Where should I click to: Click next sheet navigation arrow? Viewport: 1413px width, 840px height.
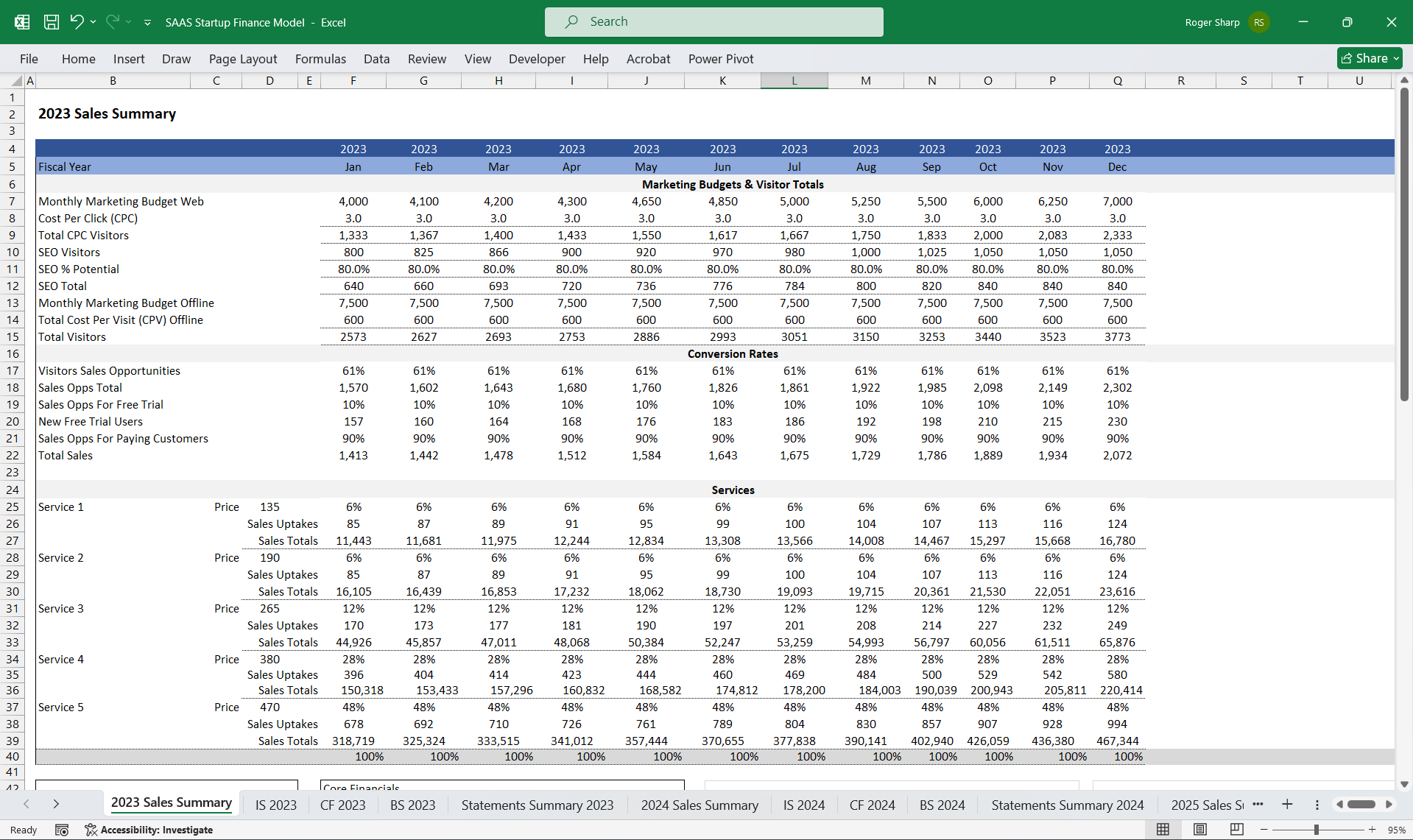(x=56, y=805)
